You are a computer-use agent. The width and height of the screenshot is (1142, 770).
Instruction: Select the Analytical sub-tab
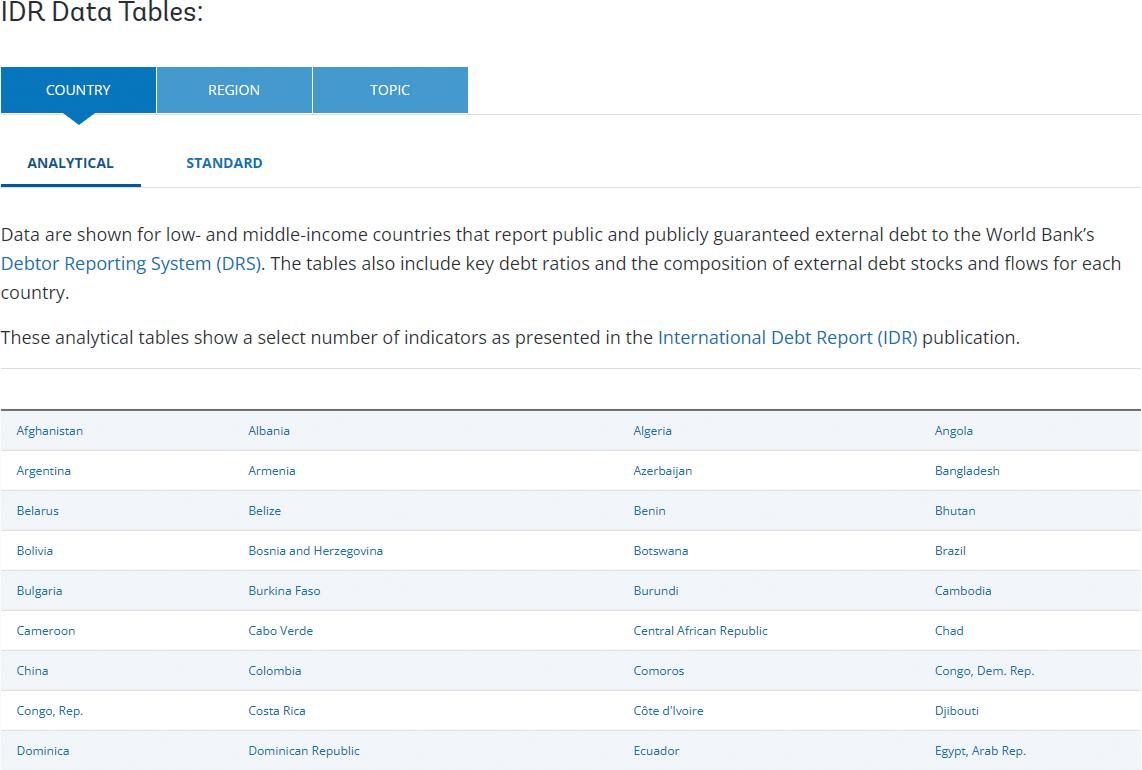70,163
